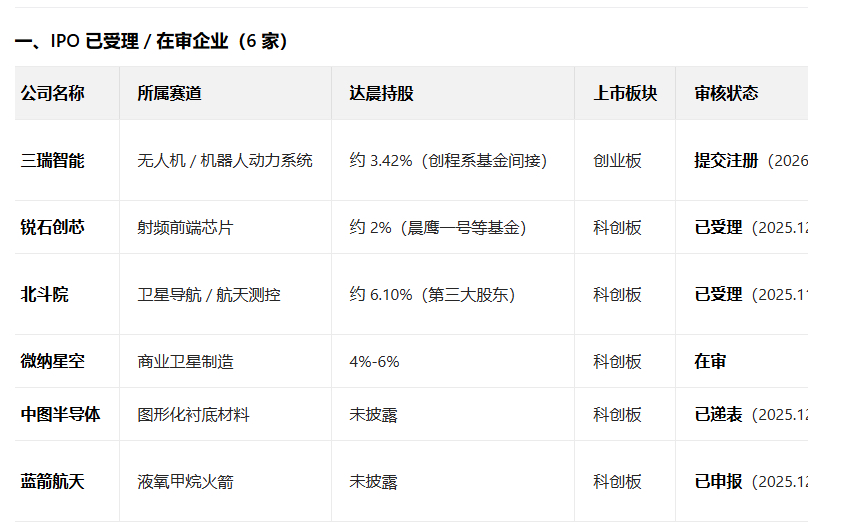Click the 上市板块 column header

625,93
